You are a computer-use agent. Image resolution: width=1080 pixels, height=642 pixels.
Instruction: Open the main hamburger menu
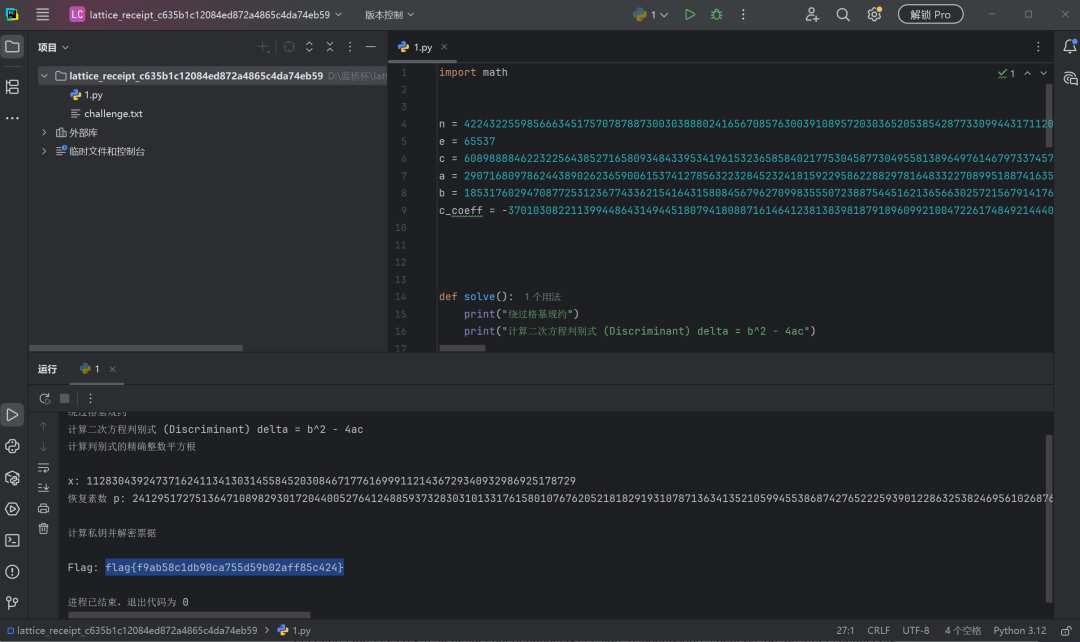[x=43, y=14]
